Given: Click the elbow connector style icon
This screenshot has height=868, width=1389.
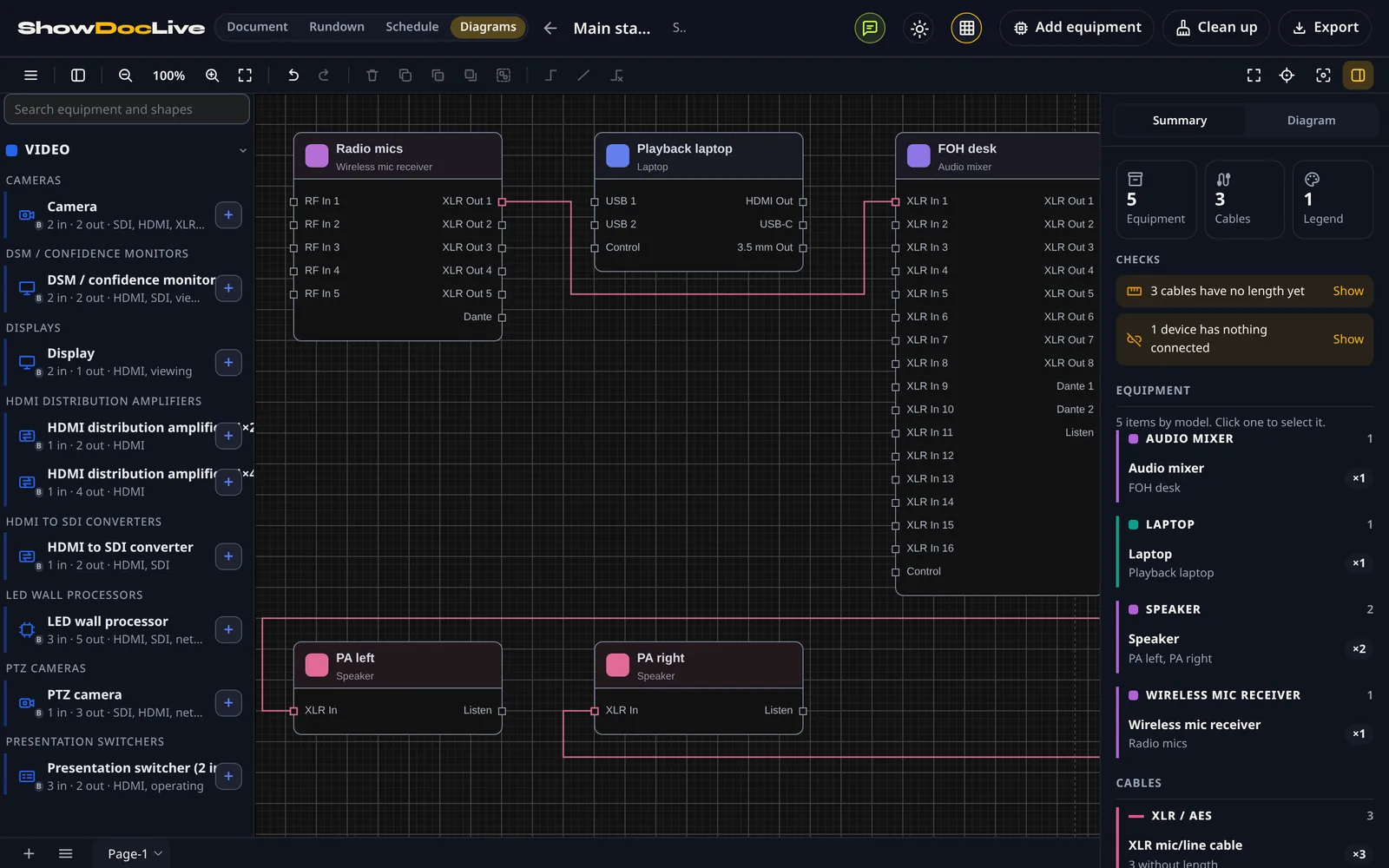Looking at the screenshot, I should pyautogui.click(x=550, y=76).
